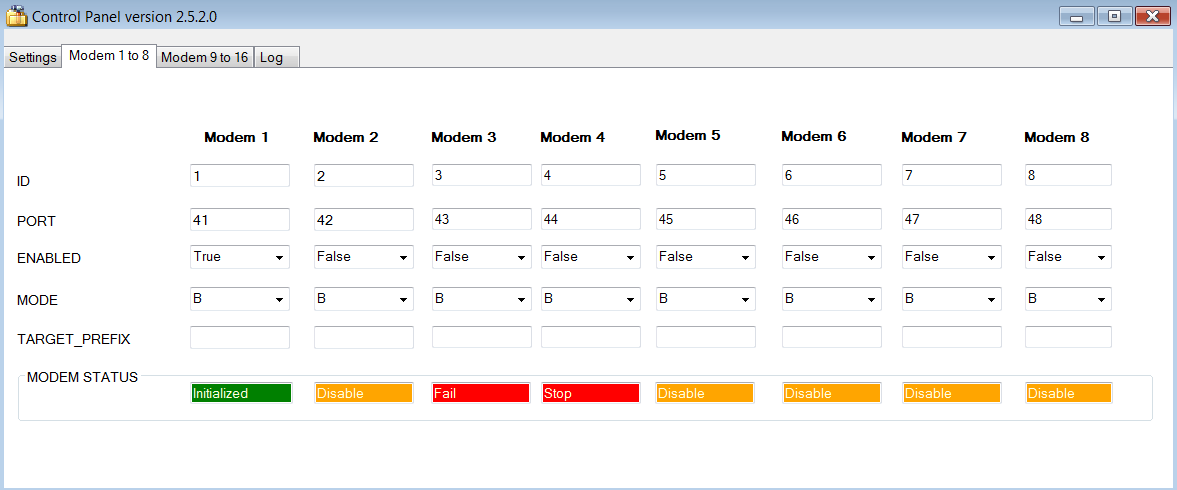This screenshot has height=490, width=1177.
Task: Focus the Modem 6 TARGET_PREFIX field
Action: click(831, 337)
